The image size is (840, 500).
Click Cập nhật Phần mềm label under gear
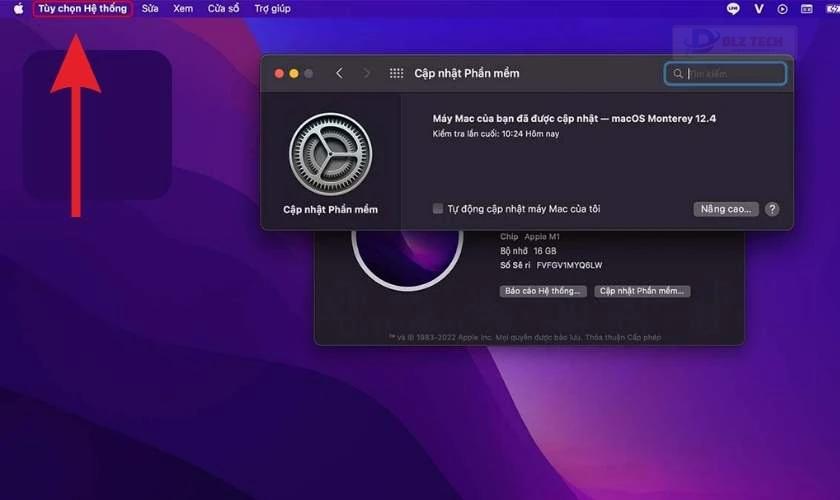click(x=331, y=210)
